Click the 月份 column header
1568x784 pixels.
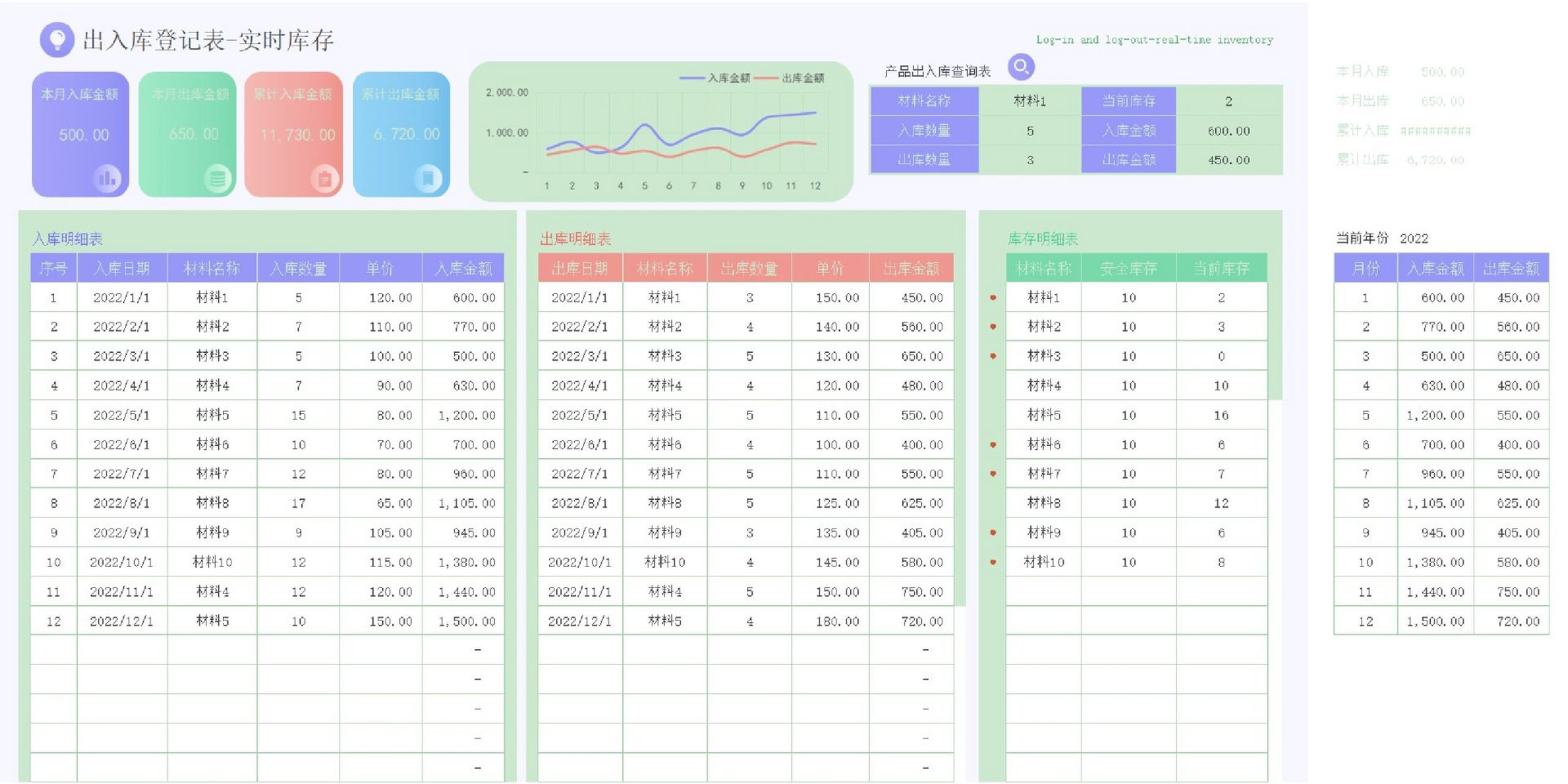pyautogui.click(x=1365, y=268)
